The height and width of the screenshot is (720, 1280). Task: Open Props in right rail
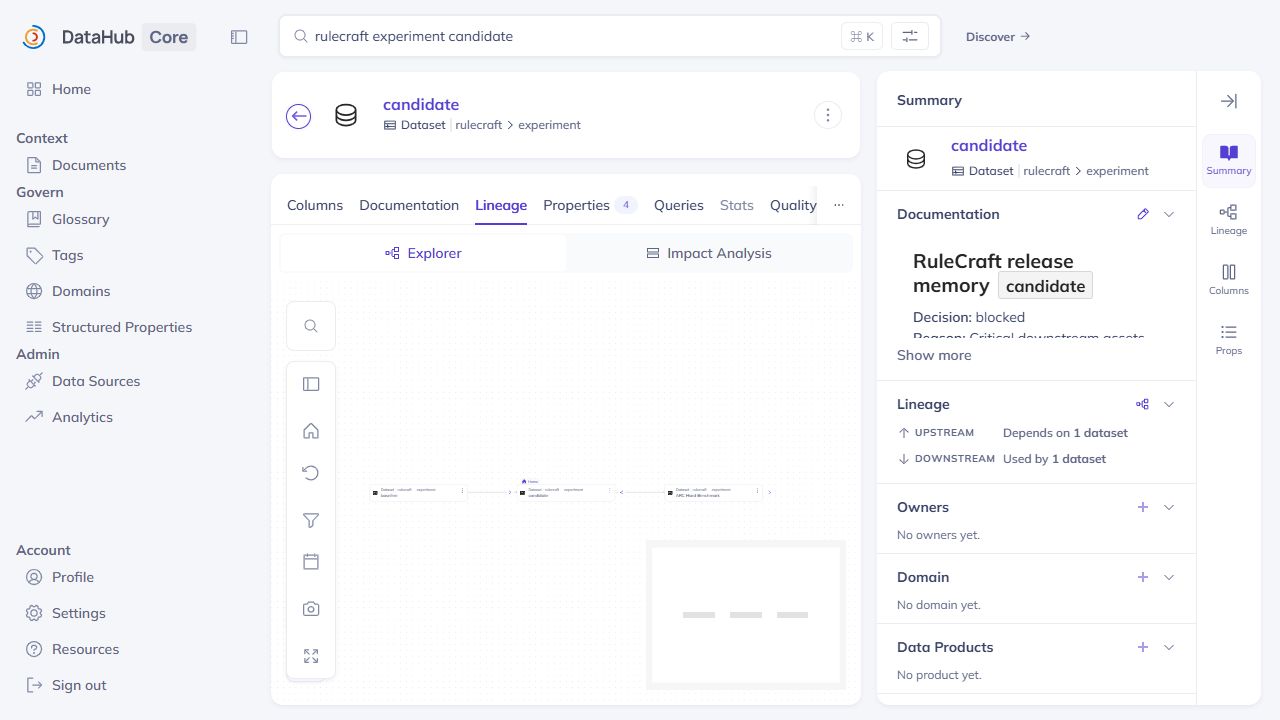1229,340
